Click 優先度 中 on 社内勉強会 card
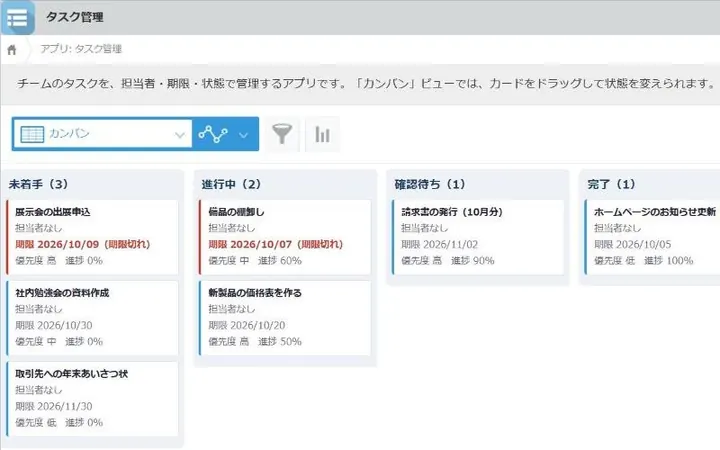Image resolution: width=720 pixels, height=450 pixels. (x=36, y=341)
